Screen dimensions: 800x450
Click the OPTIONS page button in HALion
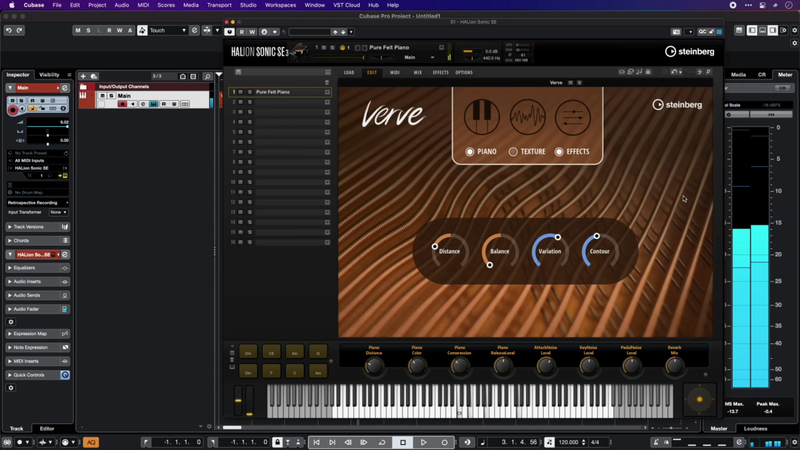point(464,72)
